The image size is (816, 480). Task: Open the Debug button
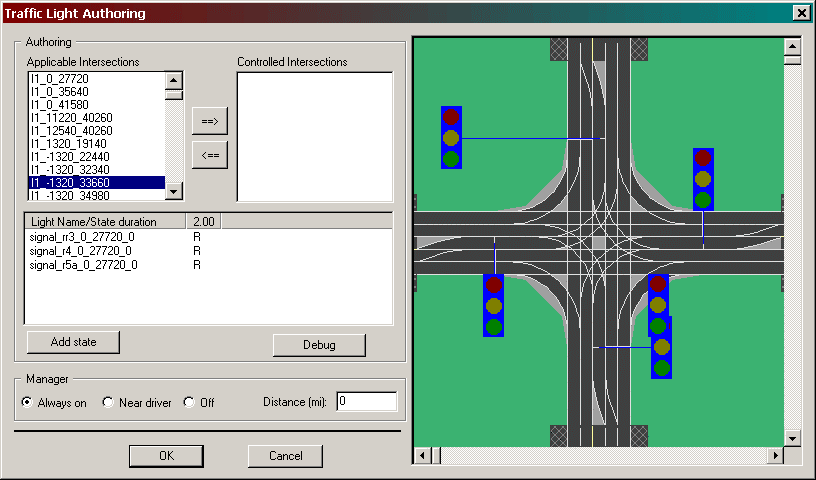coord(319,345)
